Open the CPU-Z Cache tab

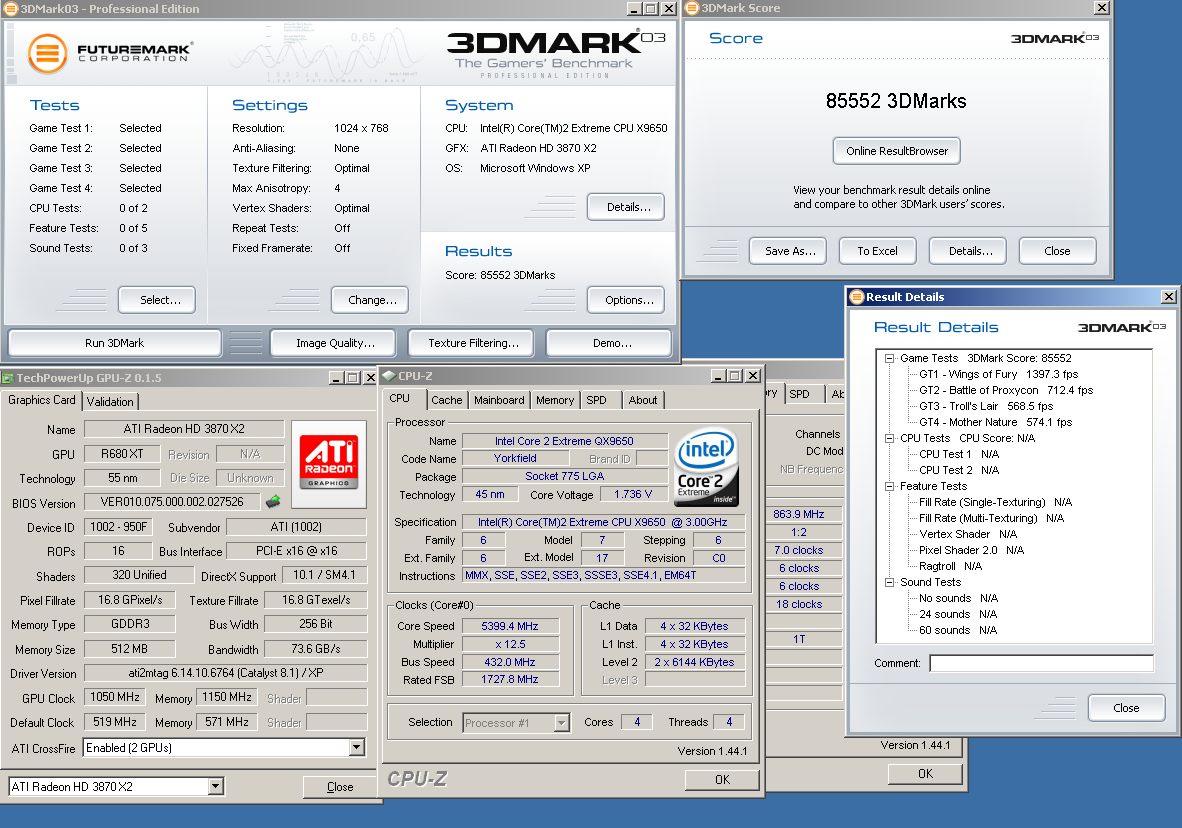[x=447, y=400]
